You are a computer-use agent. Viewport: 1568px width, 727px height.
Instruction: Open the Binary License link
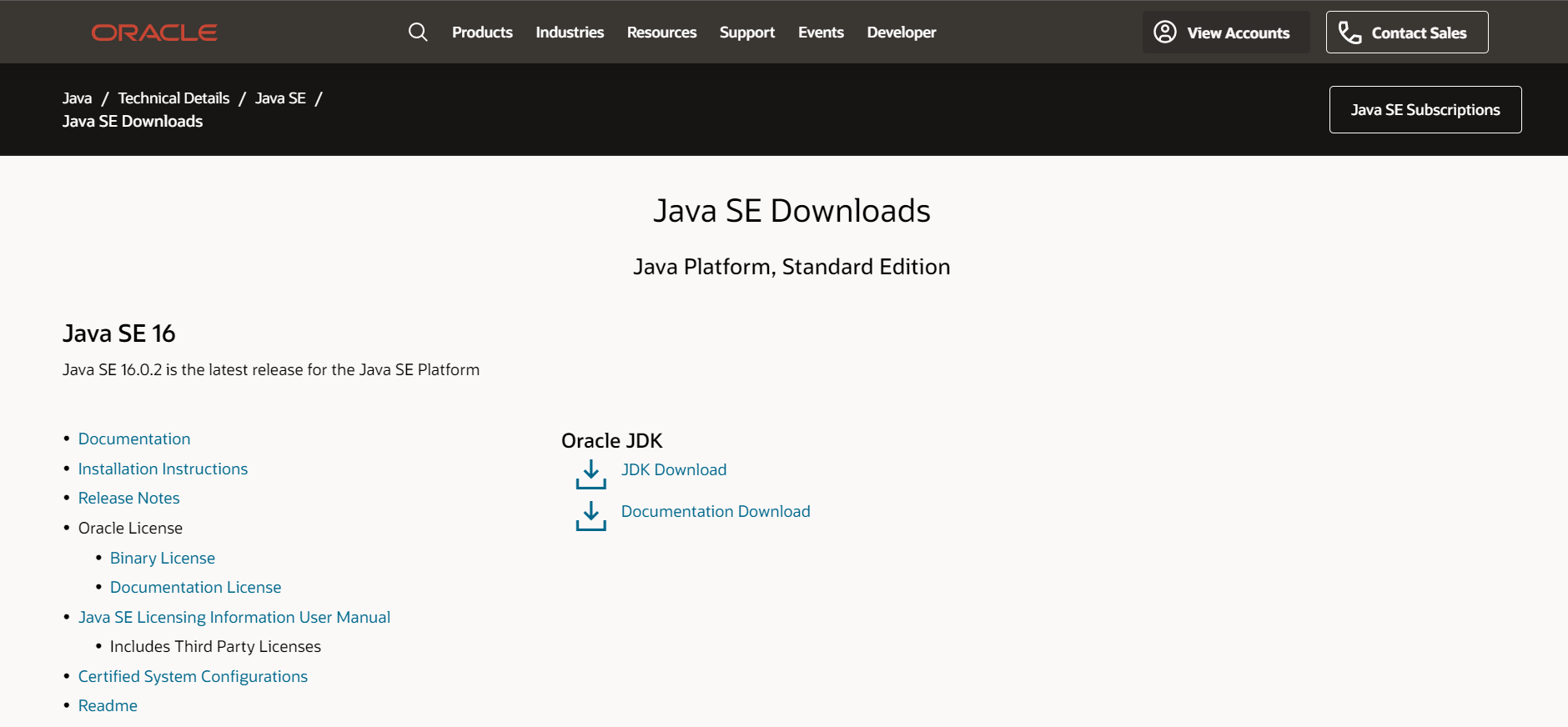pos(163,558)
